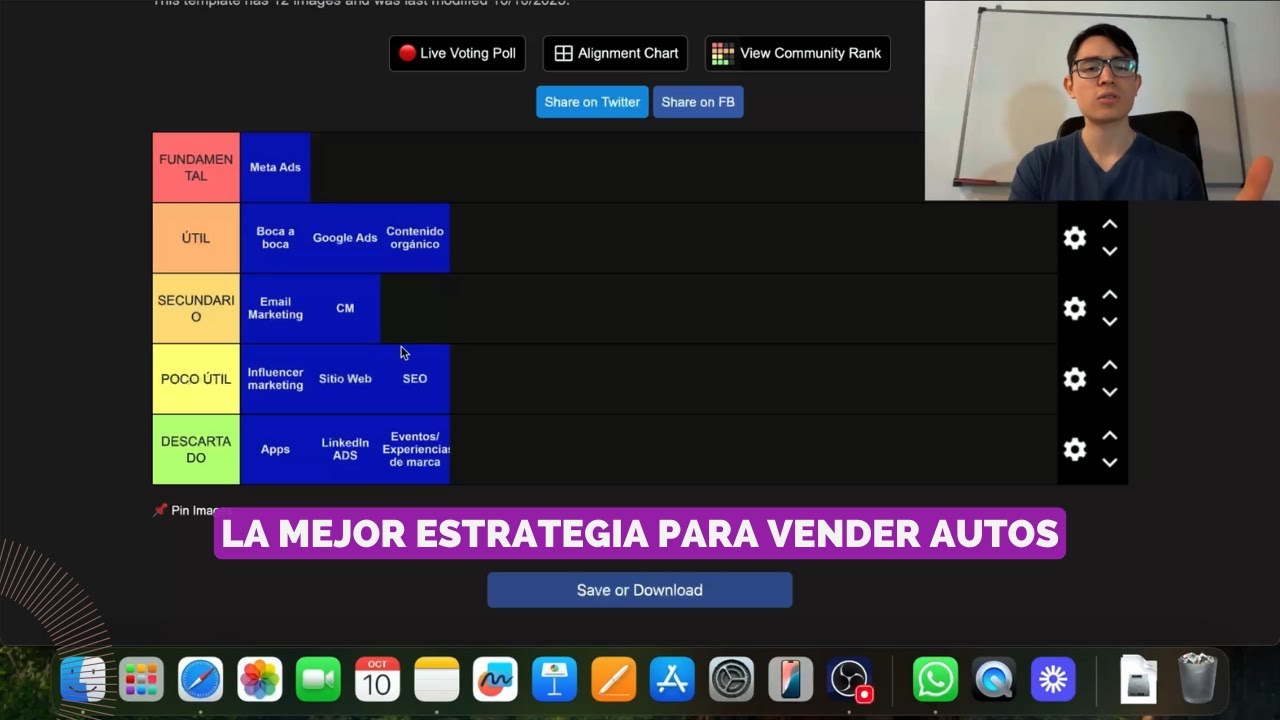Move the ÚTIL tier row up

pos(1109,225)
